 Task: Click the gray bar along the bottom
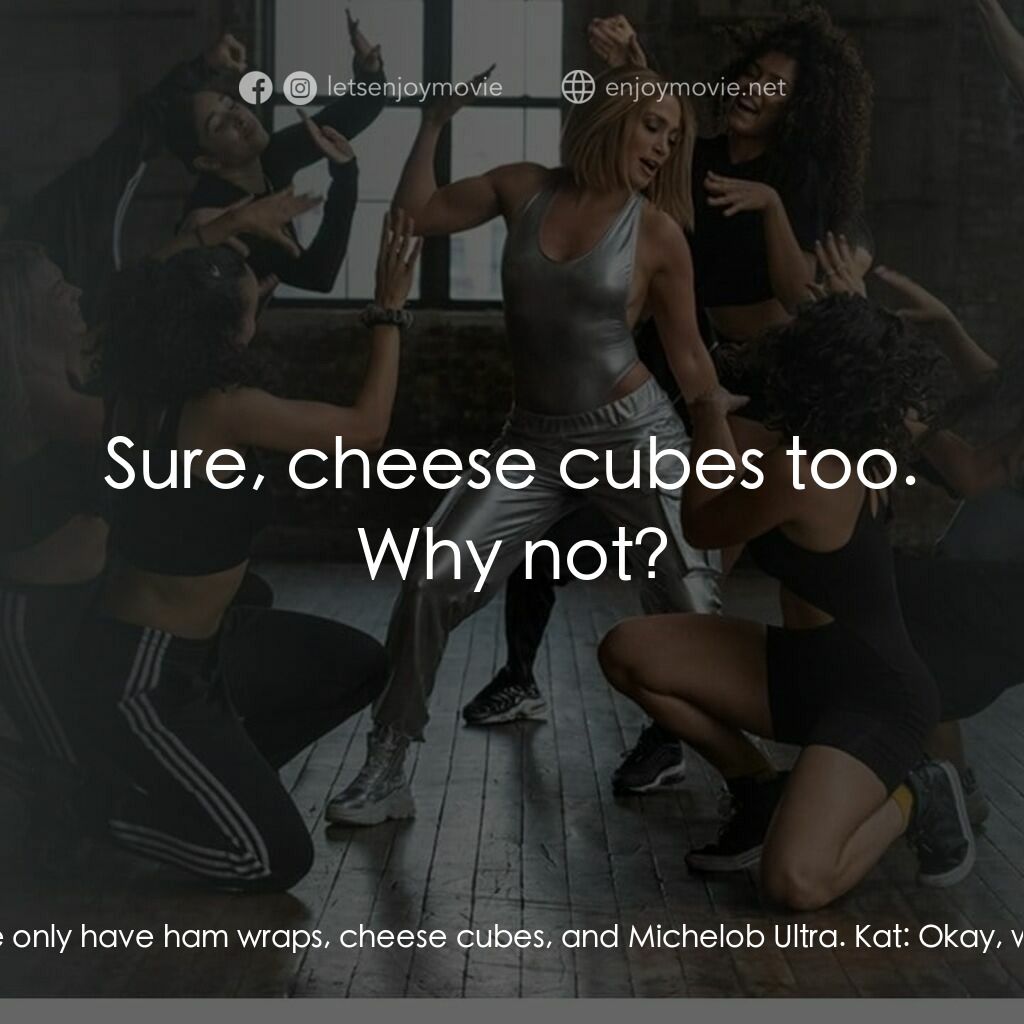click(512, 1011)
